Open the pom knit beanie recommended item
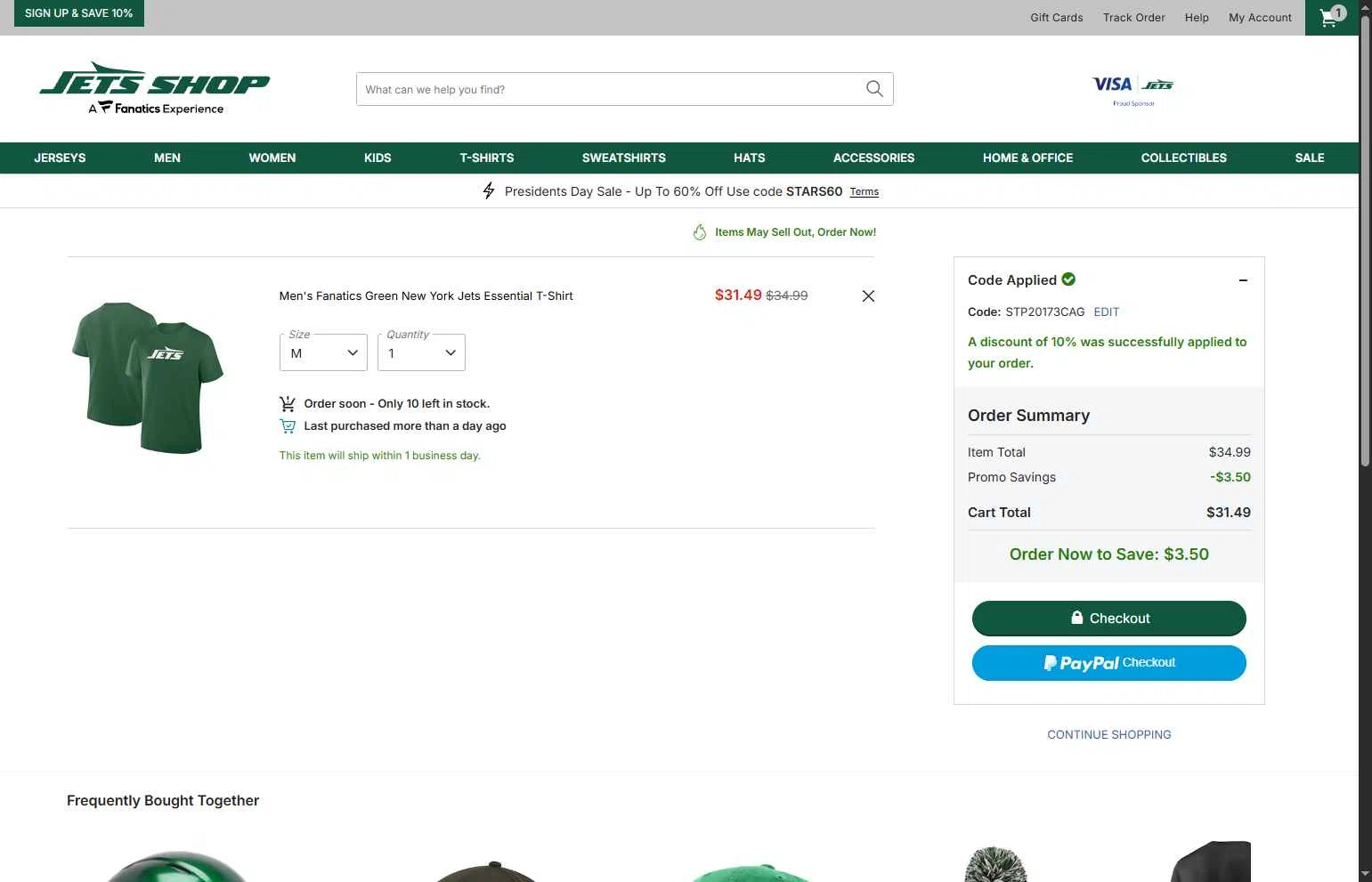Screen dimensions: 1372x882 tap(995, 863)
